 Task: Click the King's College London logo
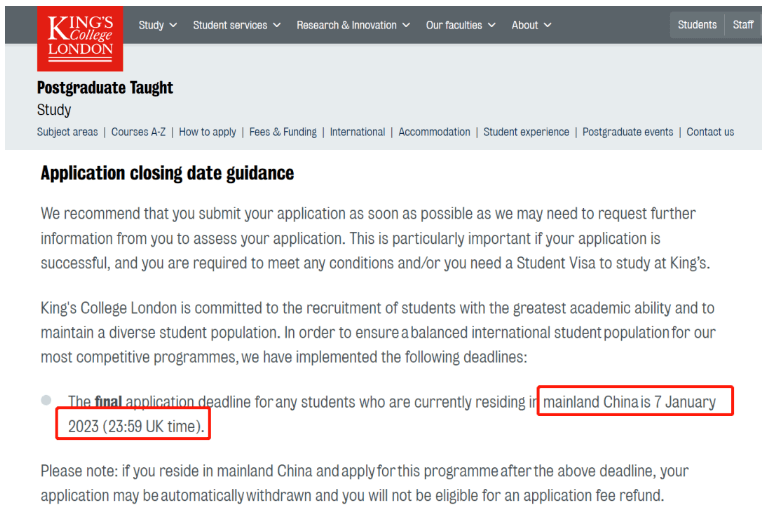[80, 39]
